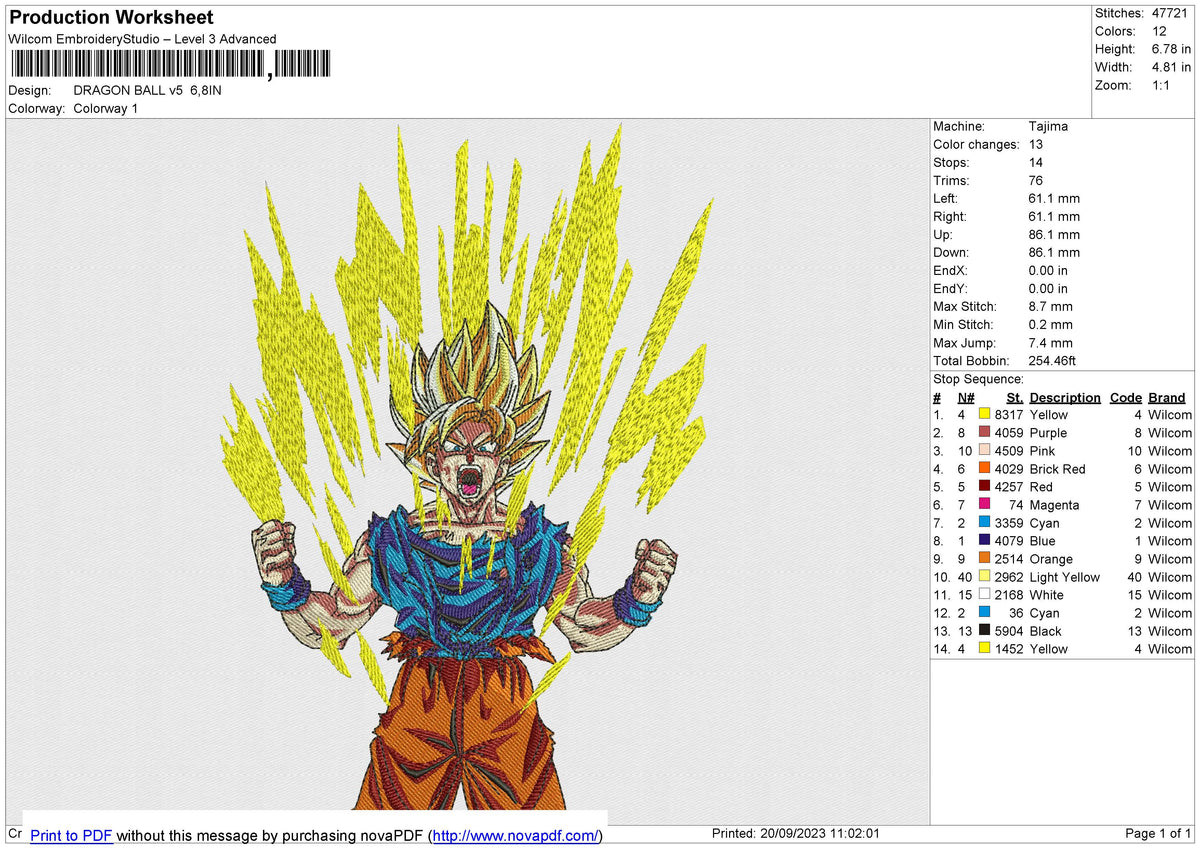Click the Trims value 76
This screenshot has width=1200, height=848.
coord(1036,181)
